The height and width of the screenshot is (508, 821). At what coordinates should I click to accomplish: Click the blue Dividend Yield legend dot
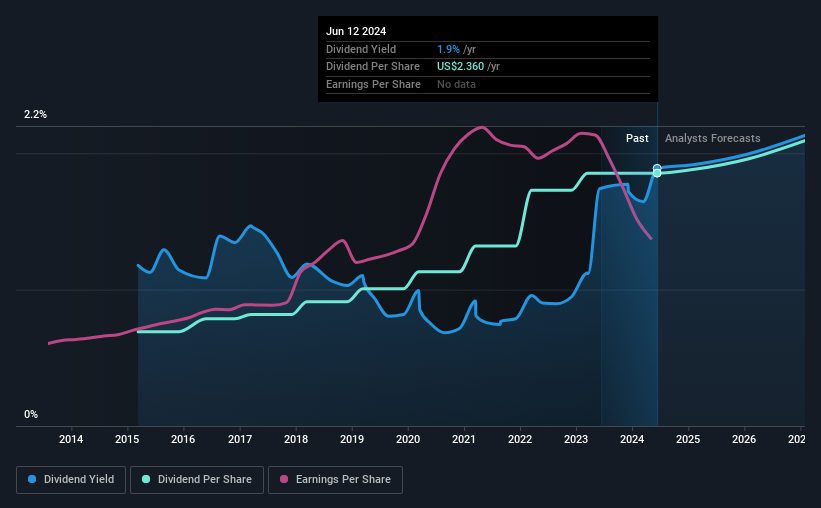point(32,479)
